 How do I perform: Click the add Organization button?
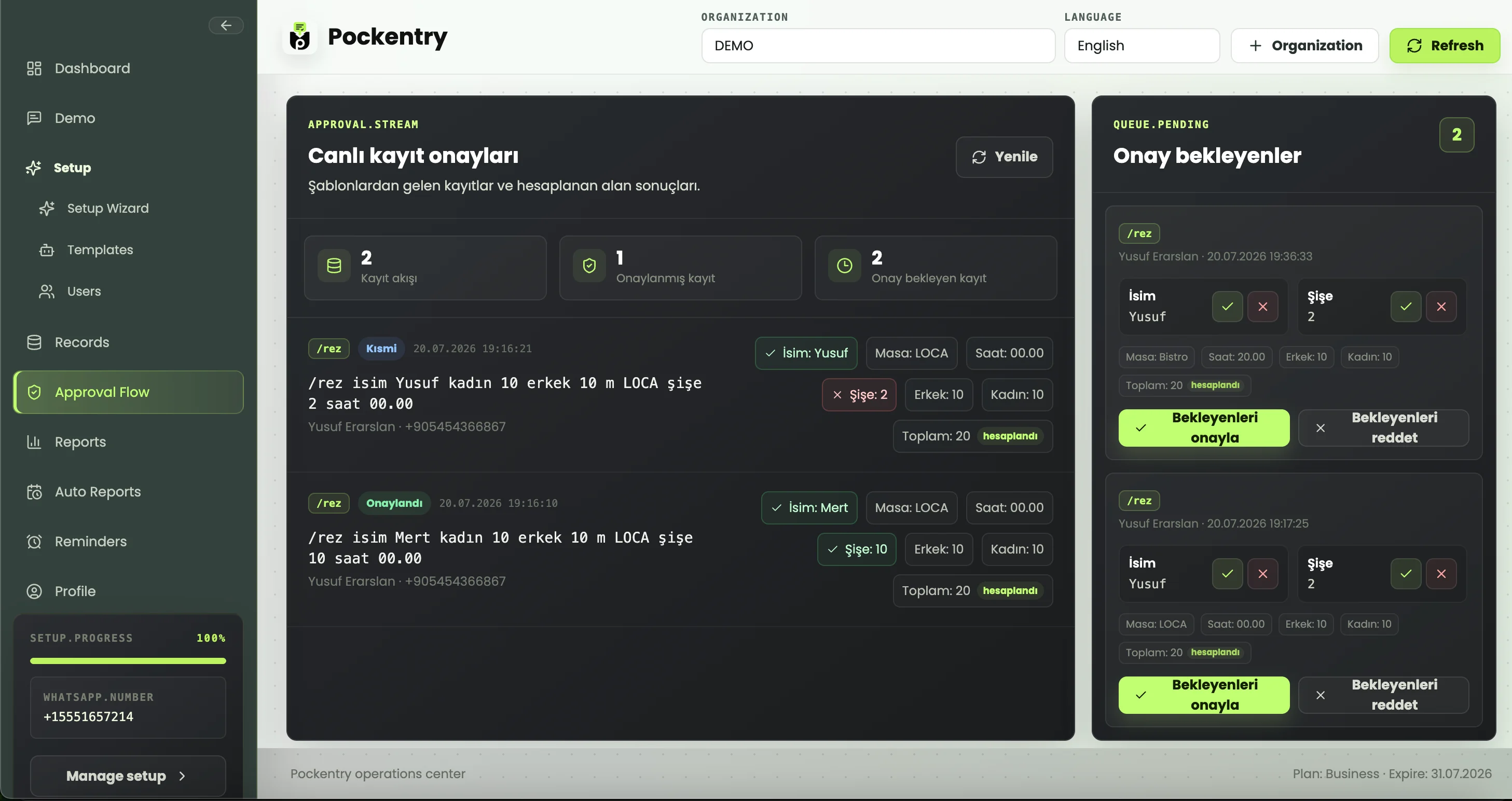click(x=1304, y=46)
